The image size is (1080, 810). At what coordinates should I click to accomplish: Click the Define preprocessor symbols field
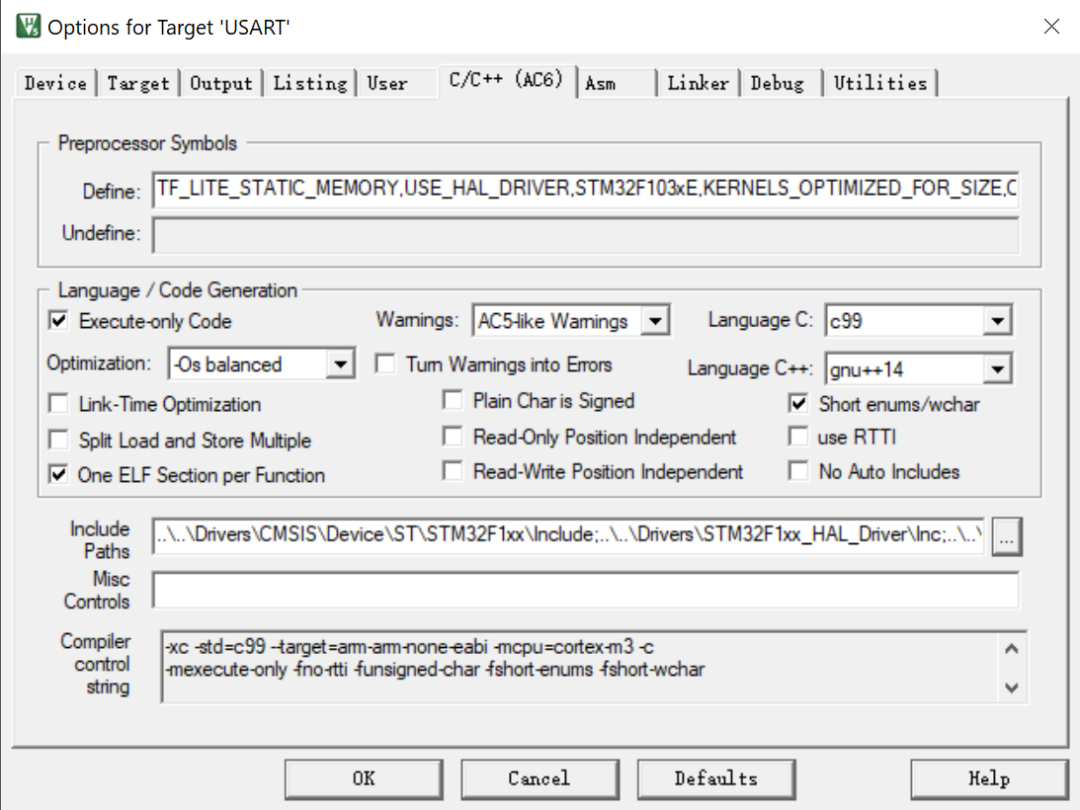pyautogui.click(x=585, y=189)
